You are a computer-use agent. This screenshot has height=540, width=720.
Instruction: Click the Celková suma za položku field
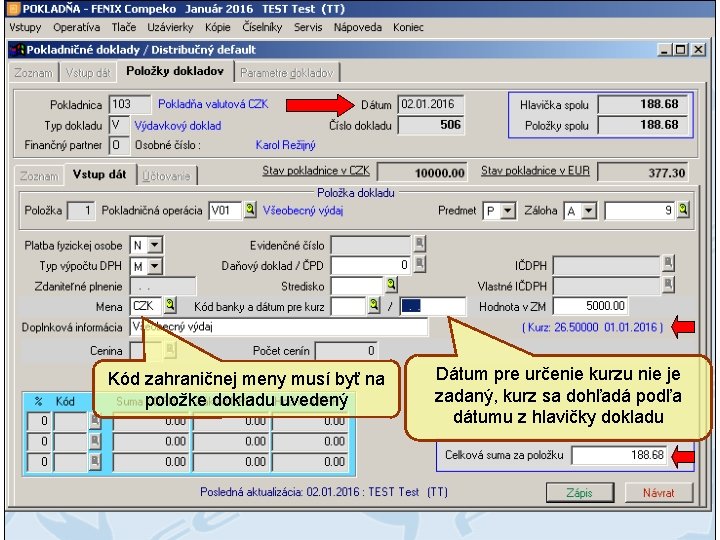tap(619, 455)
